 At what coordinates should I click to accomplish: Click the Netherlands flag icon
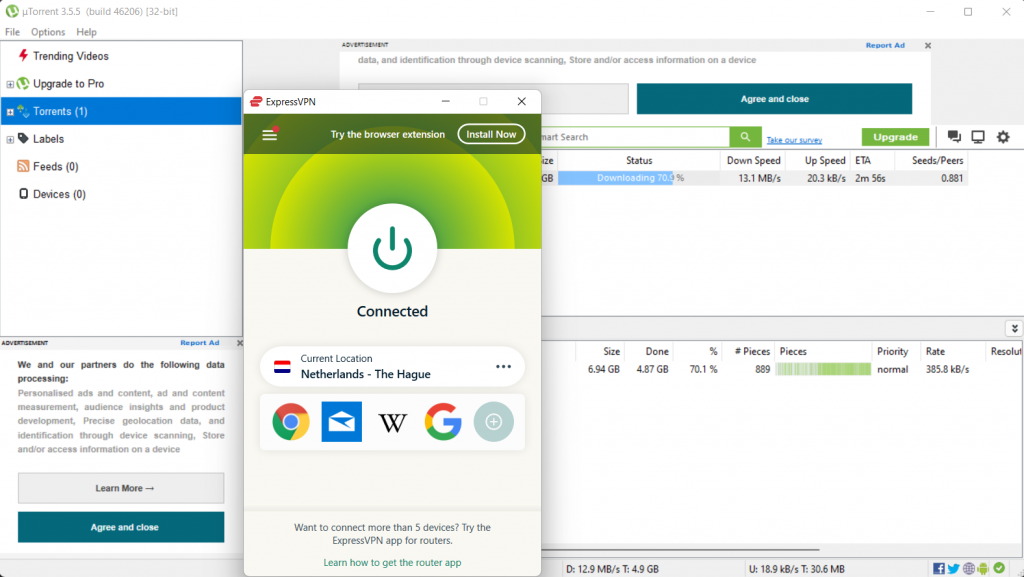click(x=282, y=367)
